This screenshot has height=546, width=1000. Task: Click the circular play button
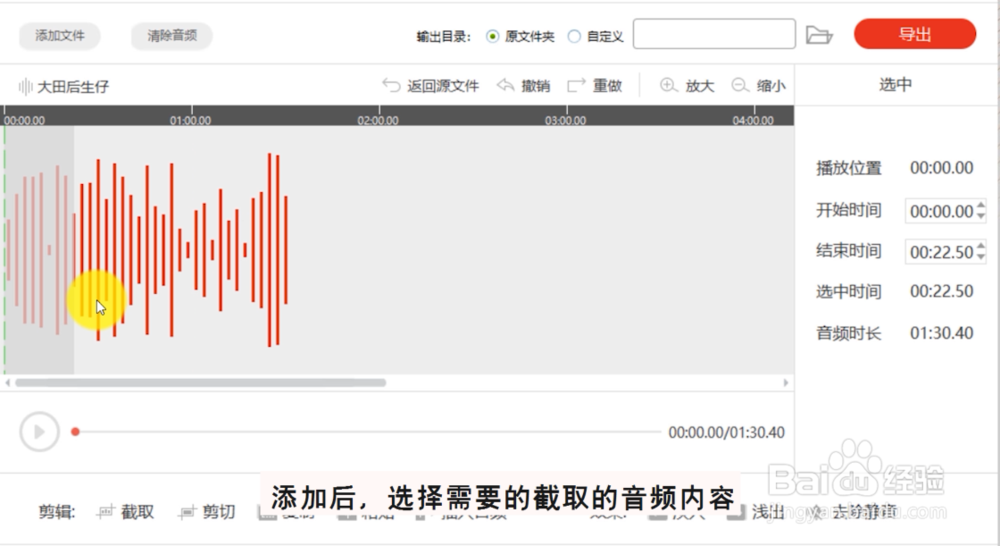(40, 432)
